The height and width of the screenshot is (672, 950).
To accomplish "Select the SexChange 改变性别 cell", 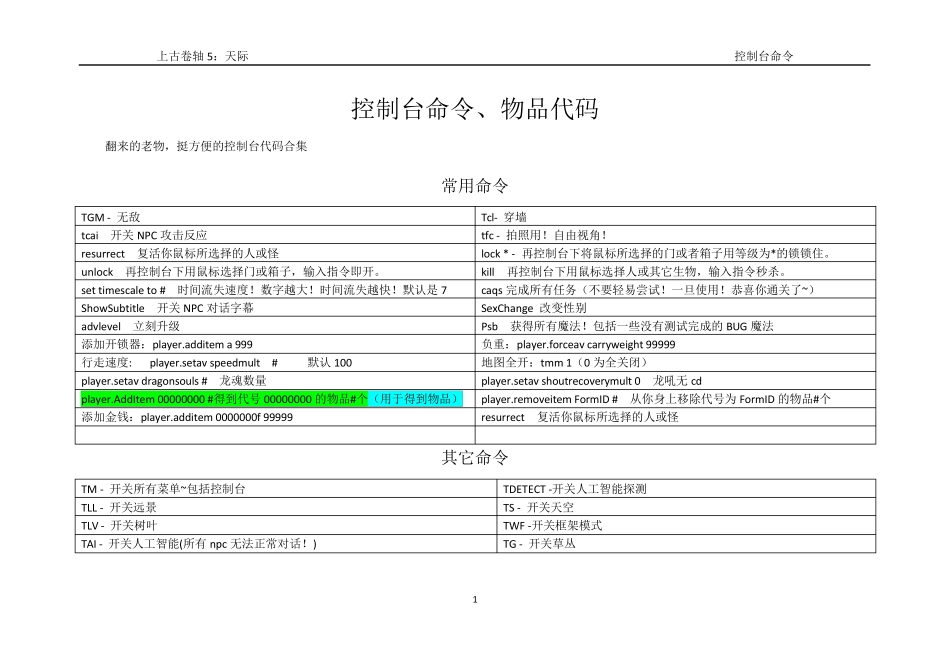I will click(x=676, y=307).
